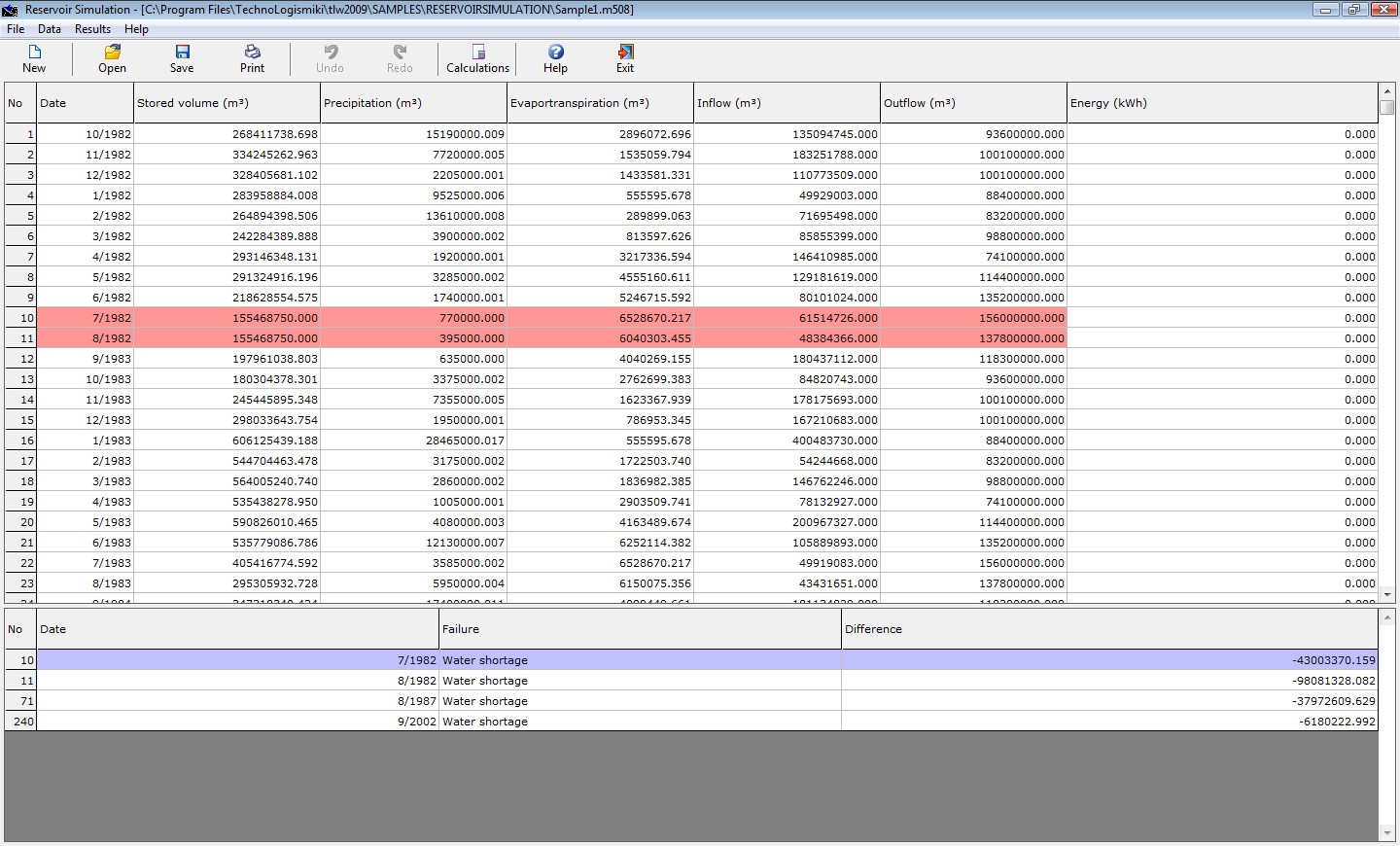Run Calculations from the toolbar

point(477,58)
